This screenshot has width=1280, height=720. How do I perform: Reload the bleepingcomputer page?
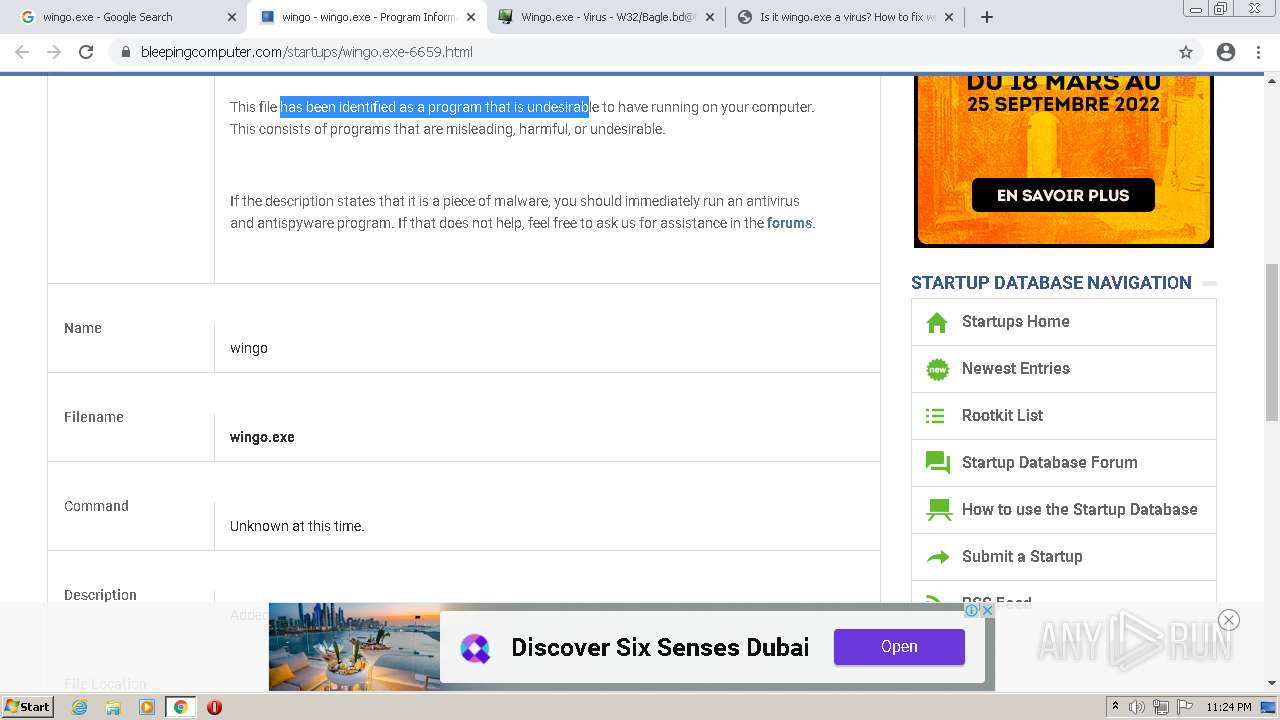pyautogui.click(x=86, y=52)
